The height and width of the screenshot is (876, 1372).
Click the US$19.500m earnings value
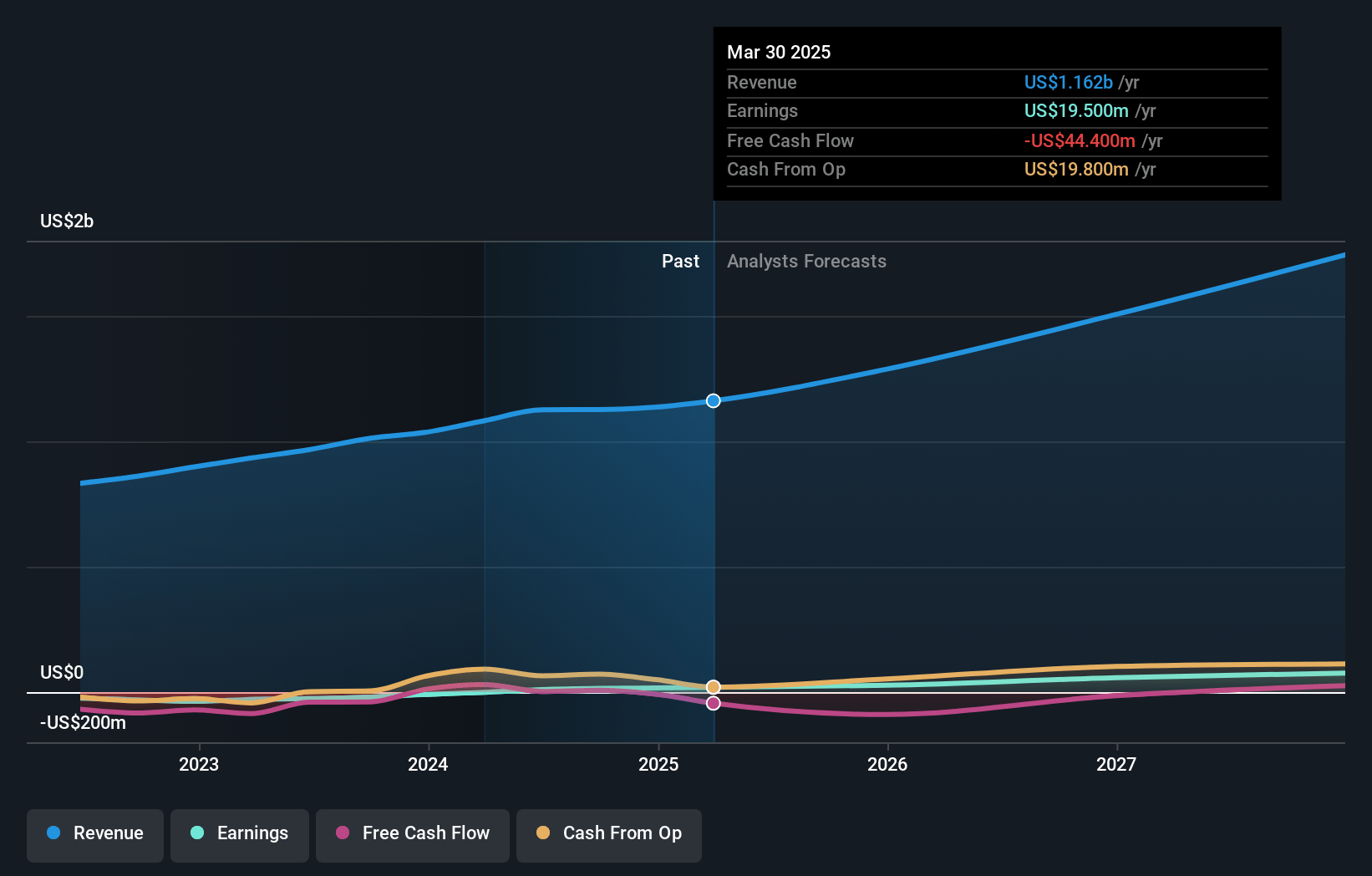[x=1076, y=110]
